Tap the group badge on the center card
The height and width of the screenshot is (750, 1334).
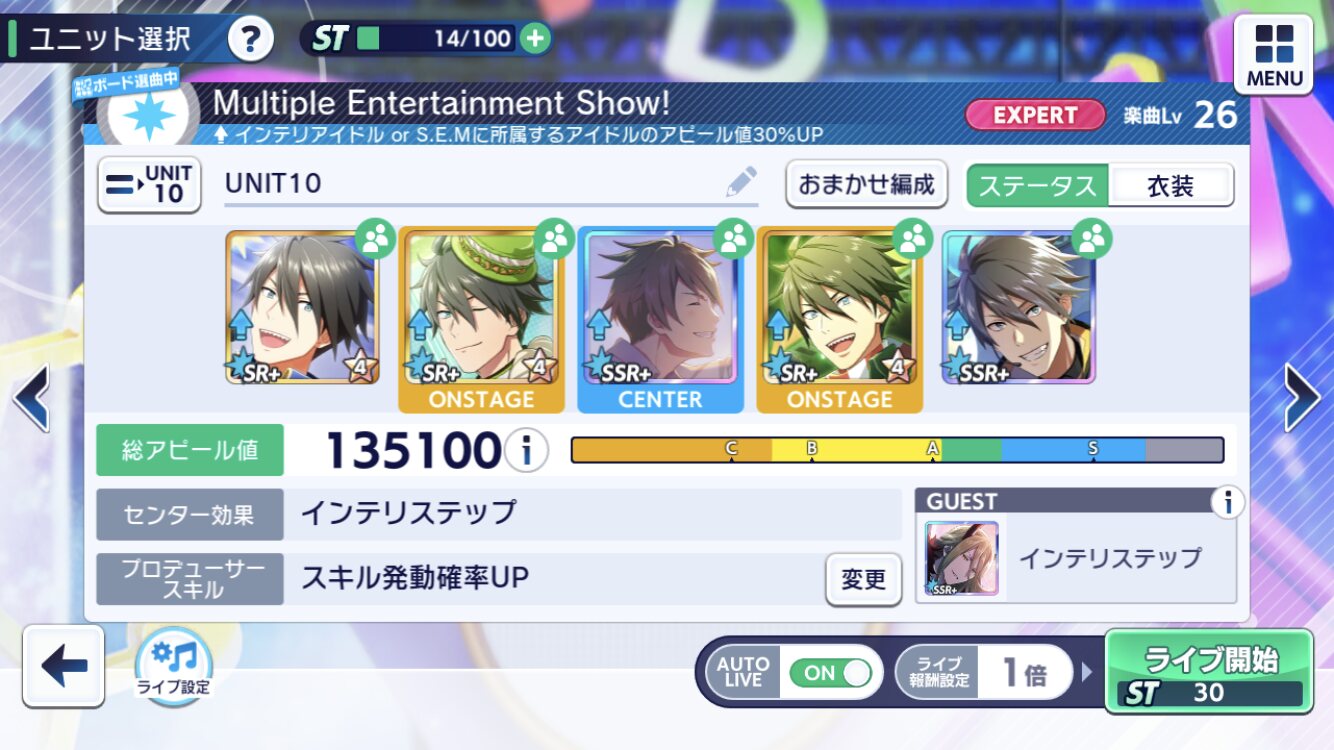(733, 238)
